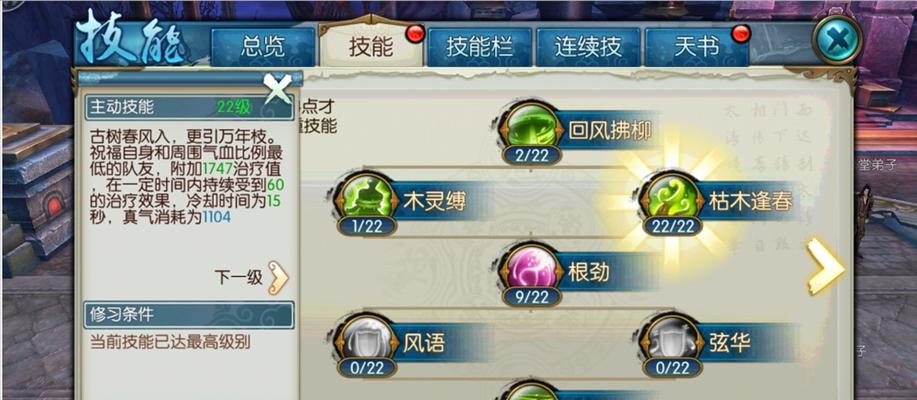917x400 pixels.
Task: Click the 枯木逢春 skill name label
Action: [x=750, y=201]
